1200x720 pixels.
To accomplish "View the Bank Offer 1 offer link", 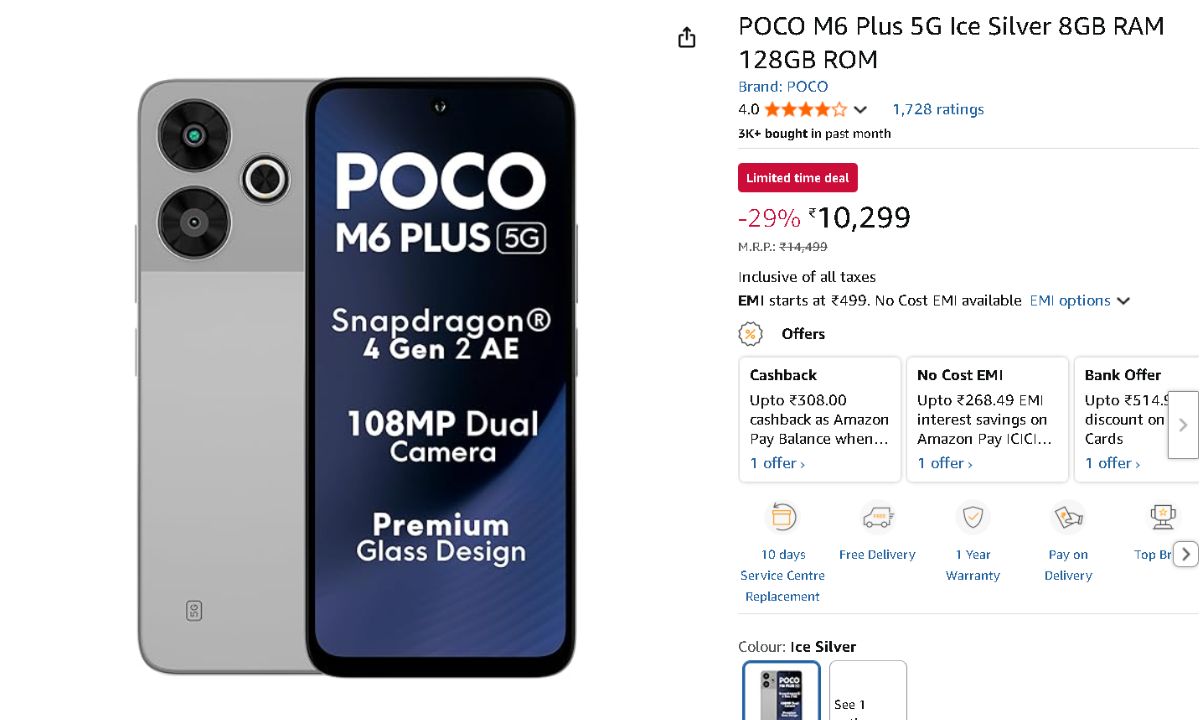I will click(1112, 463).
